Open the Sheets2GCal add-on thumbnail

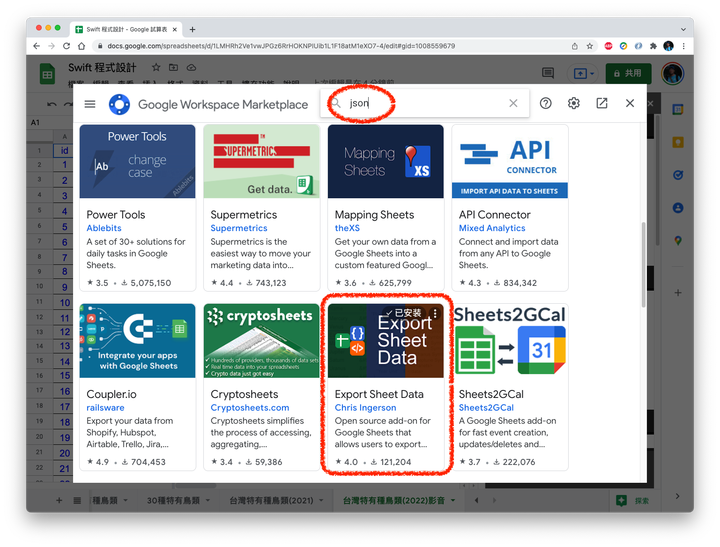pyautogui.click(x=510, y=340)
